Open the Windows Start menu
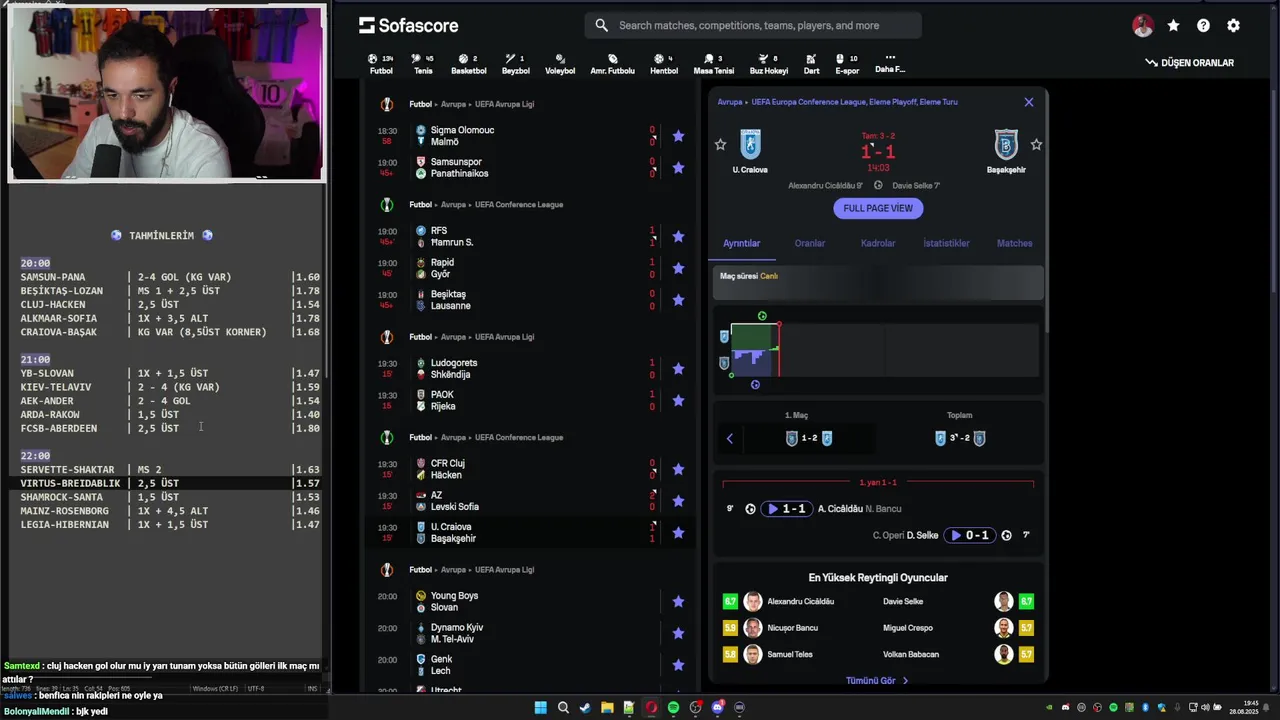Screen dimensions: 1280x720 [541, 708]
